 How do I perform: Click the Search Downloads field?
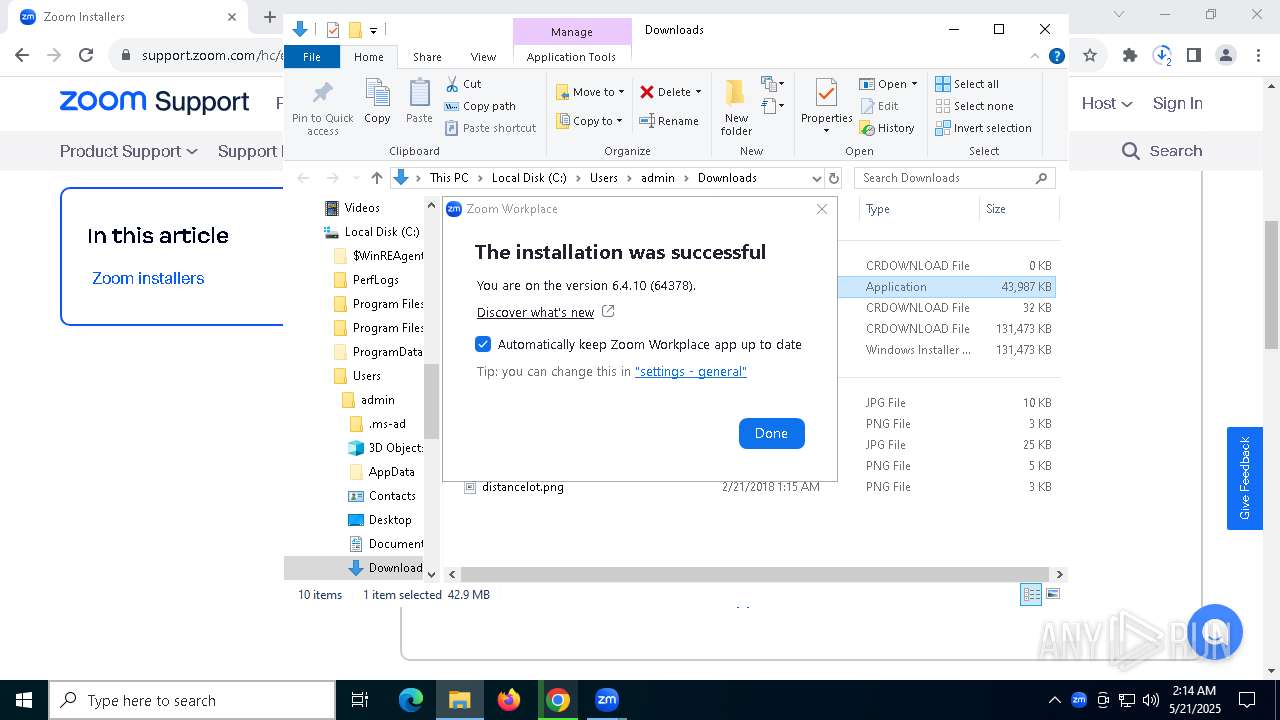955,178
